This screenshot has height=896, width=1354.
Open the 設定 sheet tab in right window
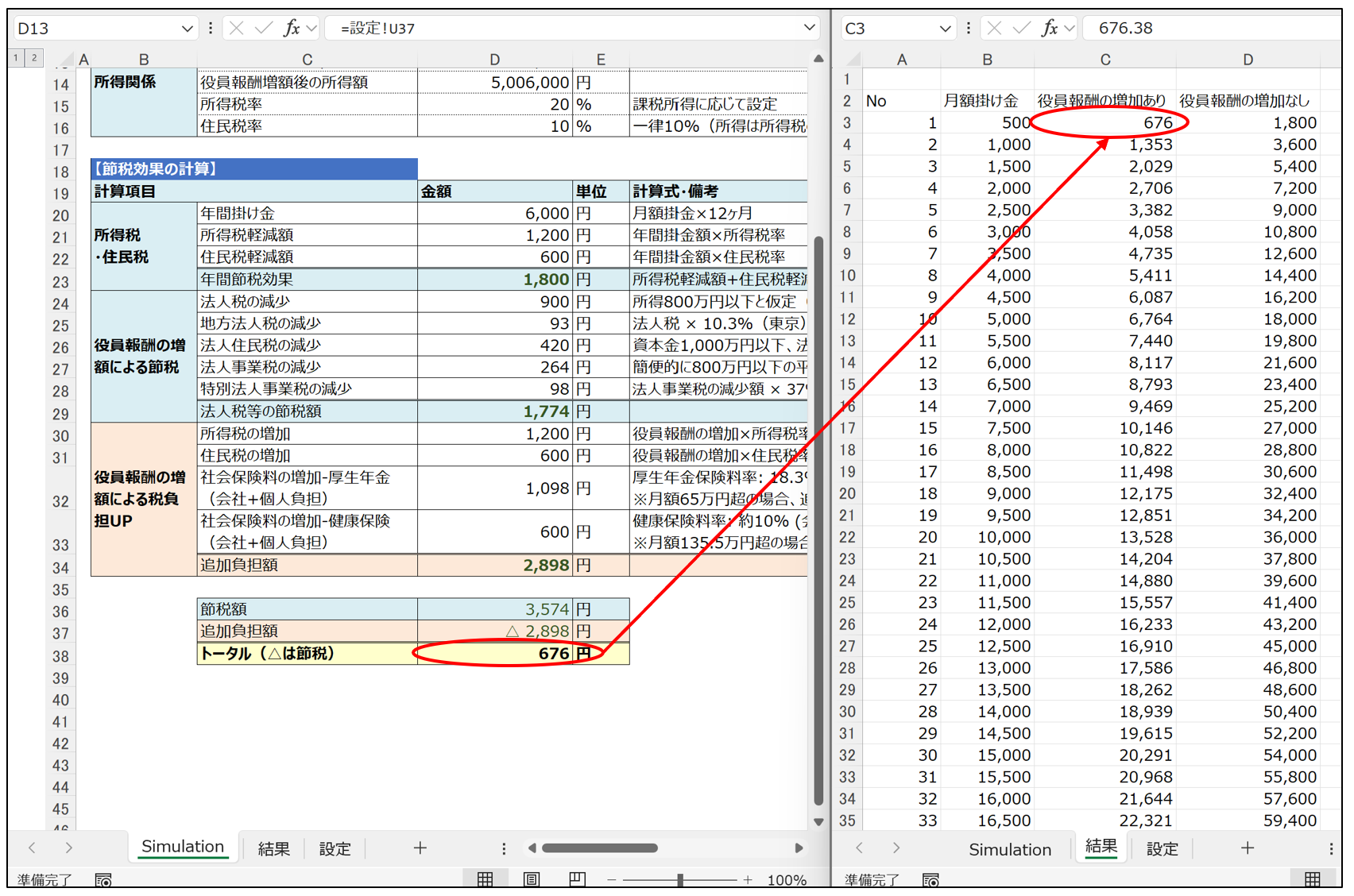tap(1161, 848)
